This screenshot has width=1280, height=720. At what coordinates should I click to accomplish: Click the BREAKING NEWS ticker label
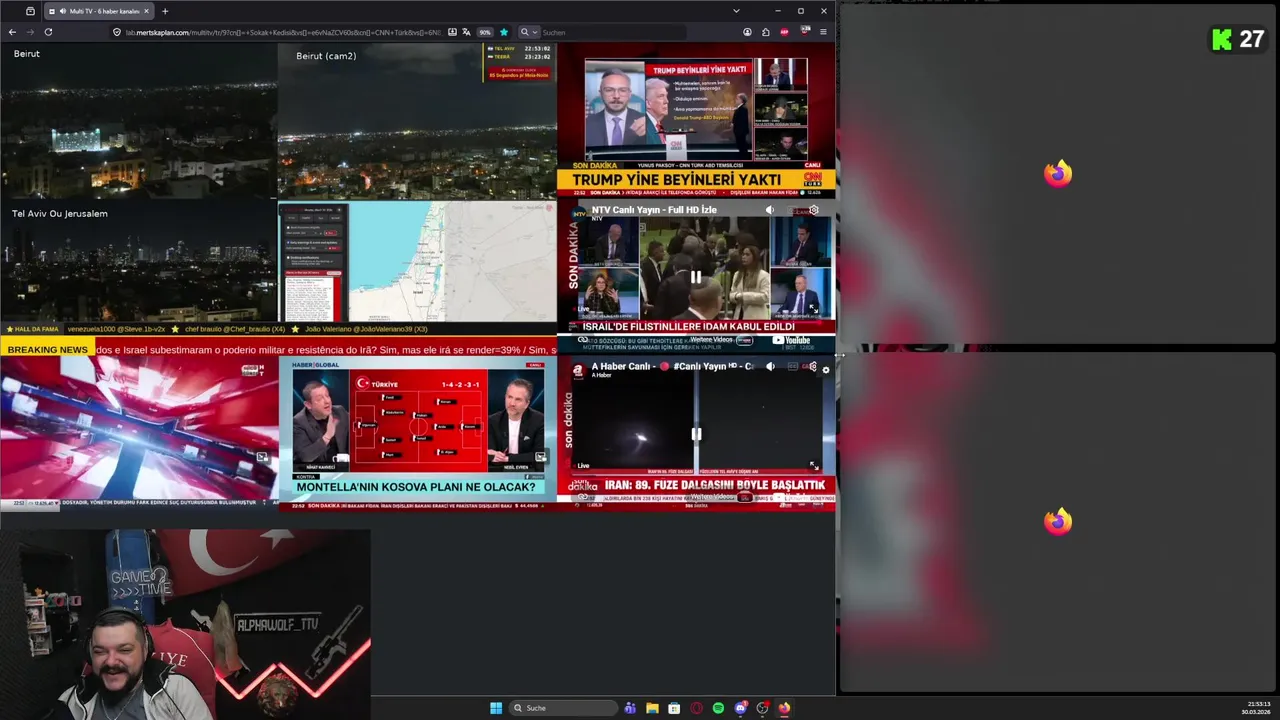tap(47, 350)
